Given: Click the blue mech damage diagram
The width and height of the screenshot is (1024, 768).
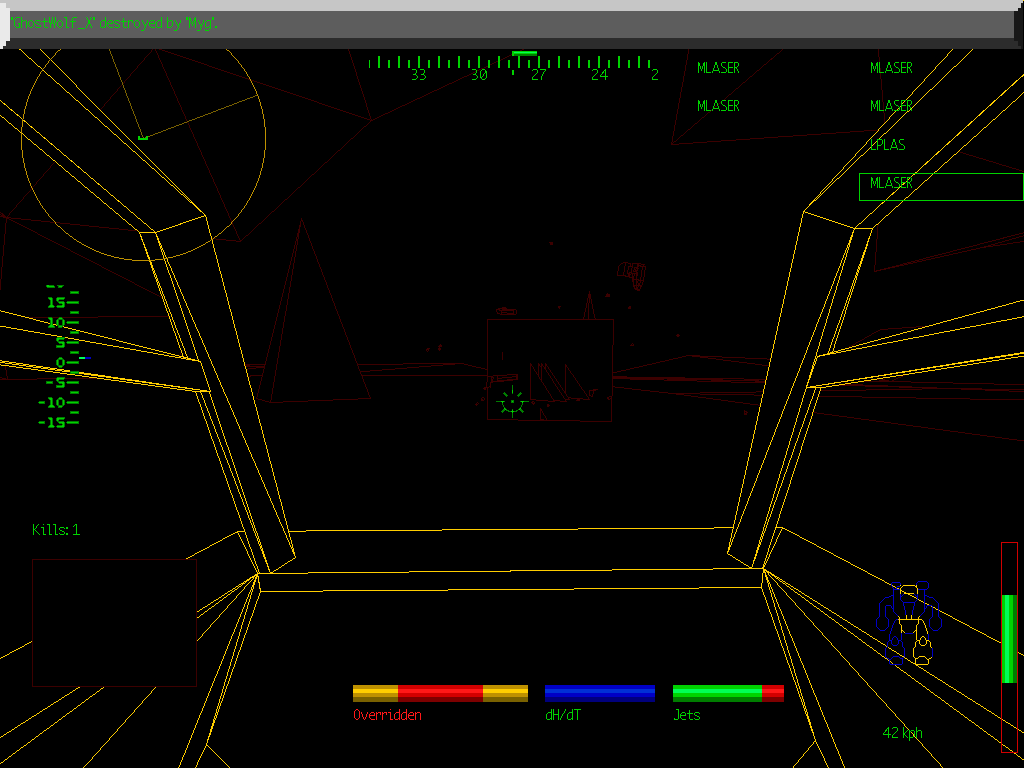Looking at the screenshot, I should coord(909,624).
